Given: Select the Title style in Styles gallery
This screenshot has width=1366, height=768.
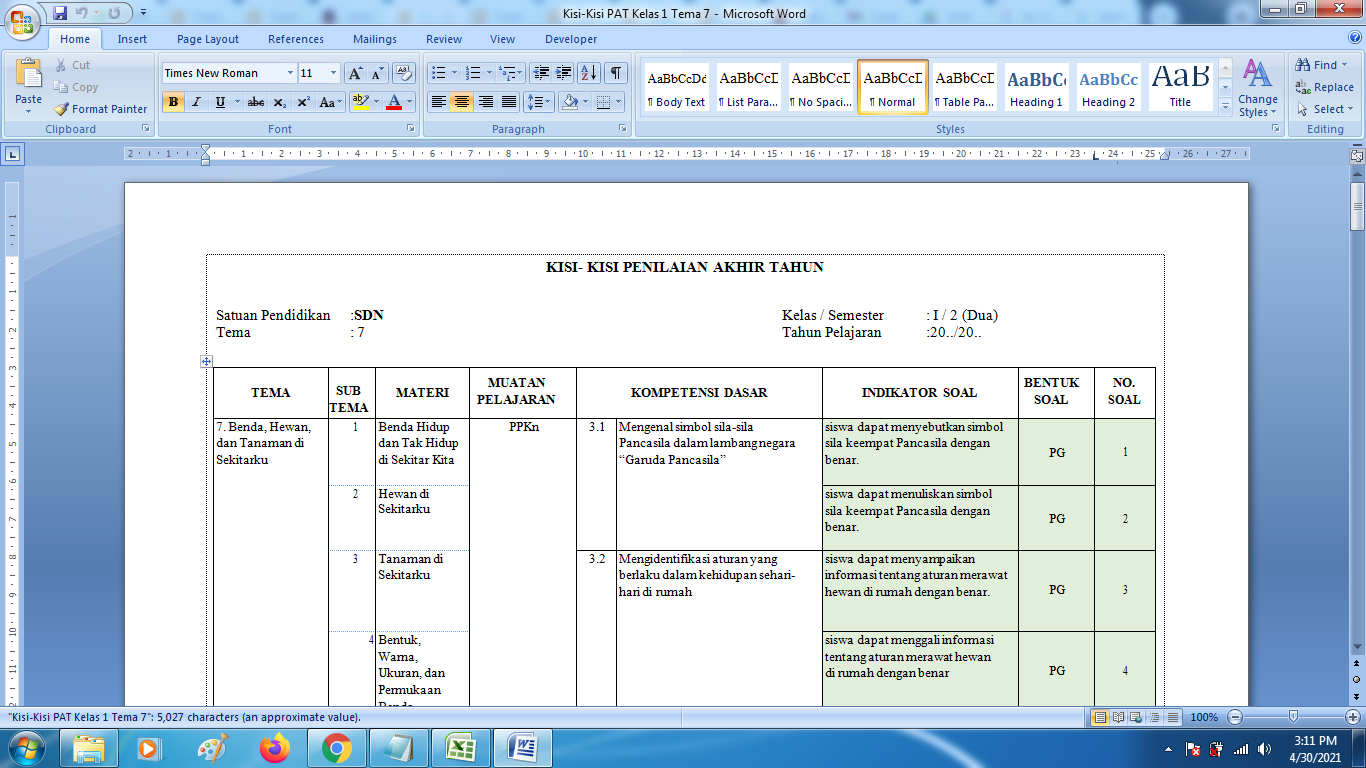Looking at the screenshot, I should 1179,87.
